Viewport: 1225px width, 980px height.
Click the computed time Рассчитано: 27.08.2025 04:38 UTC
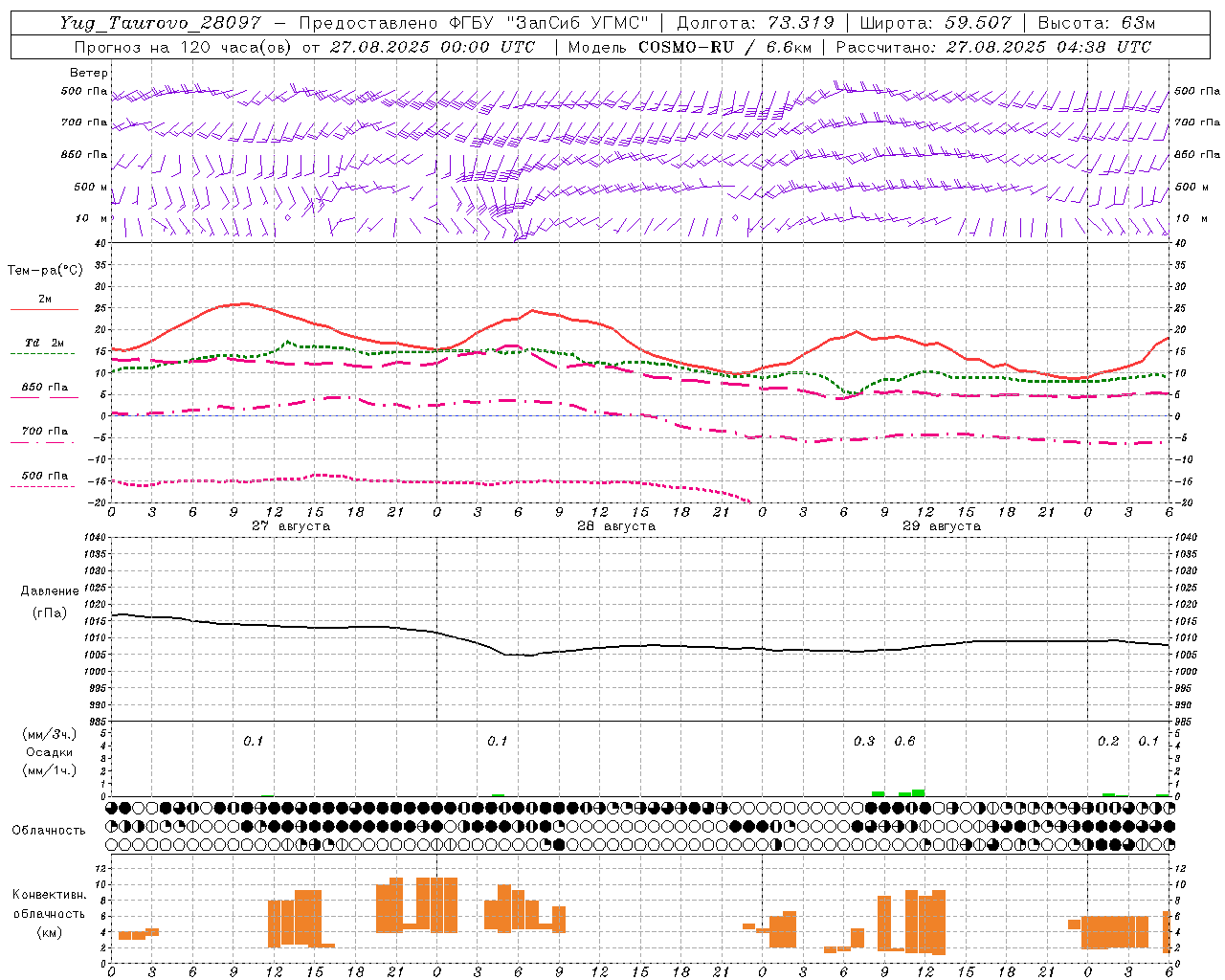[x=993, y=47]
